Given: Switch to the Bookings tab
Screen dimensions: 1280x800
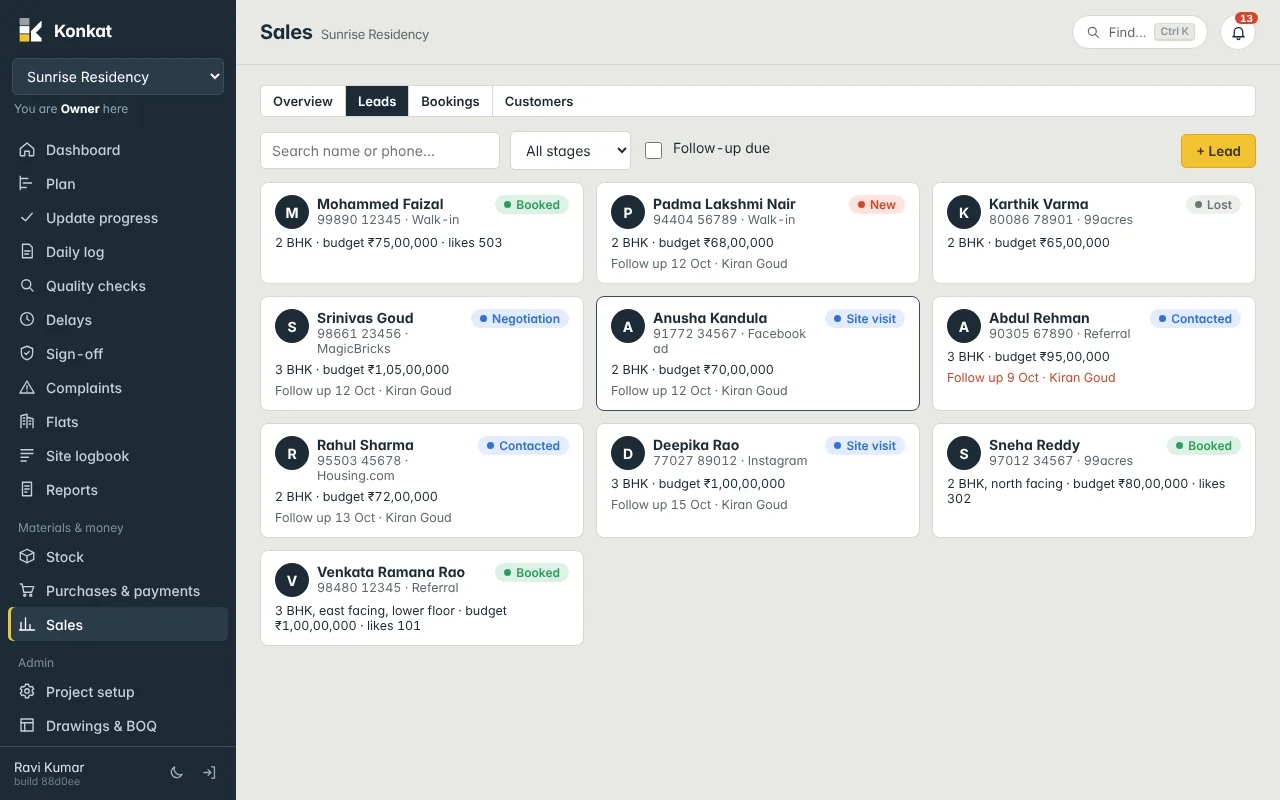Looking at the screenshot, I should pos(450,101).
